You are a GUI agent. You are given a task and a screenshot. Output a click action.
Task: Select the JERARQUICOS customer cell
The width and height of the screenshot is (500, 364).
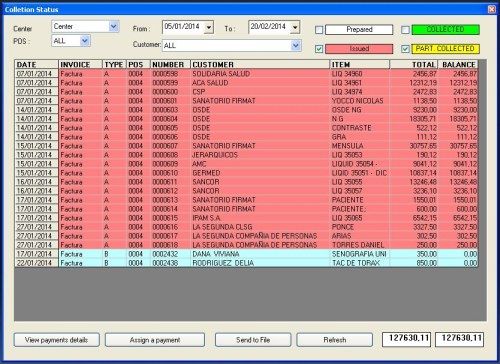pyautogui.click(x=260, y=155)
